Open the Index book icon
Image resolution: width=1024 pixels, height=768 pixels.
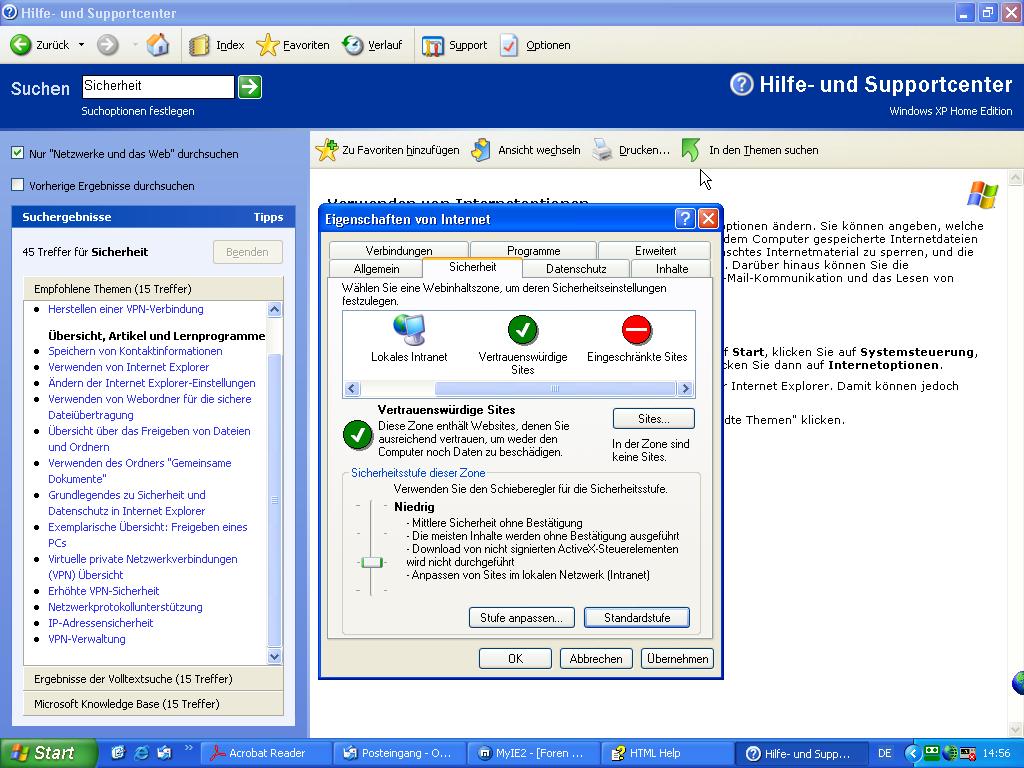click(x=199, y=45)
